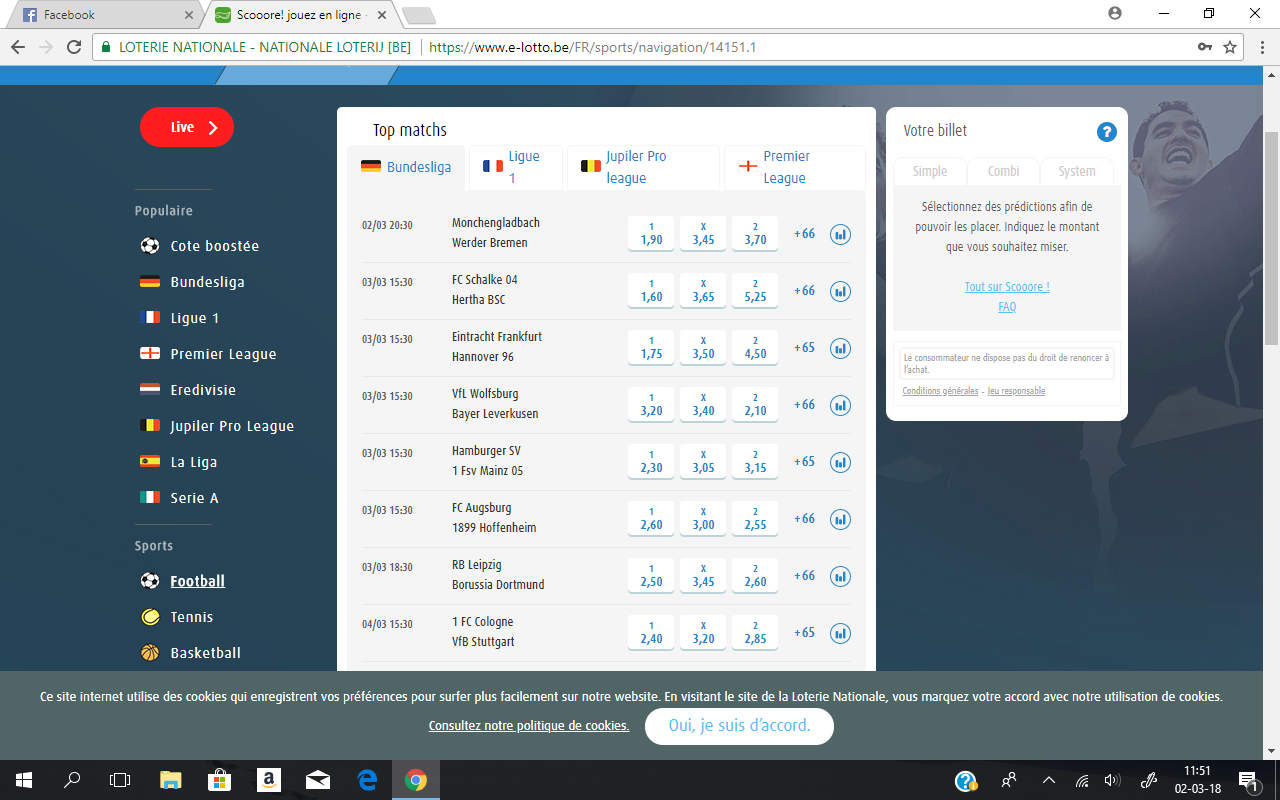
Task: Open statistics icon for Hamburger SV match
Action: (x=840, y=462)
